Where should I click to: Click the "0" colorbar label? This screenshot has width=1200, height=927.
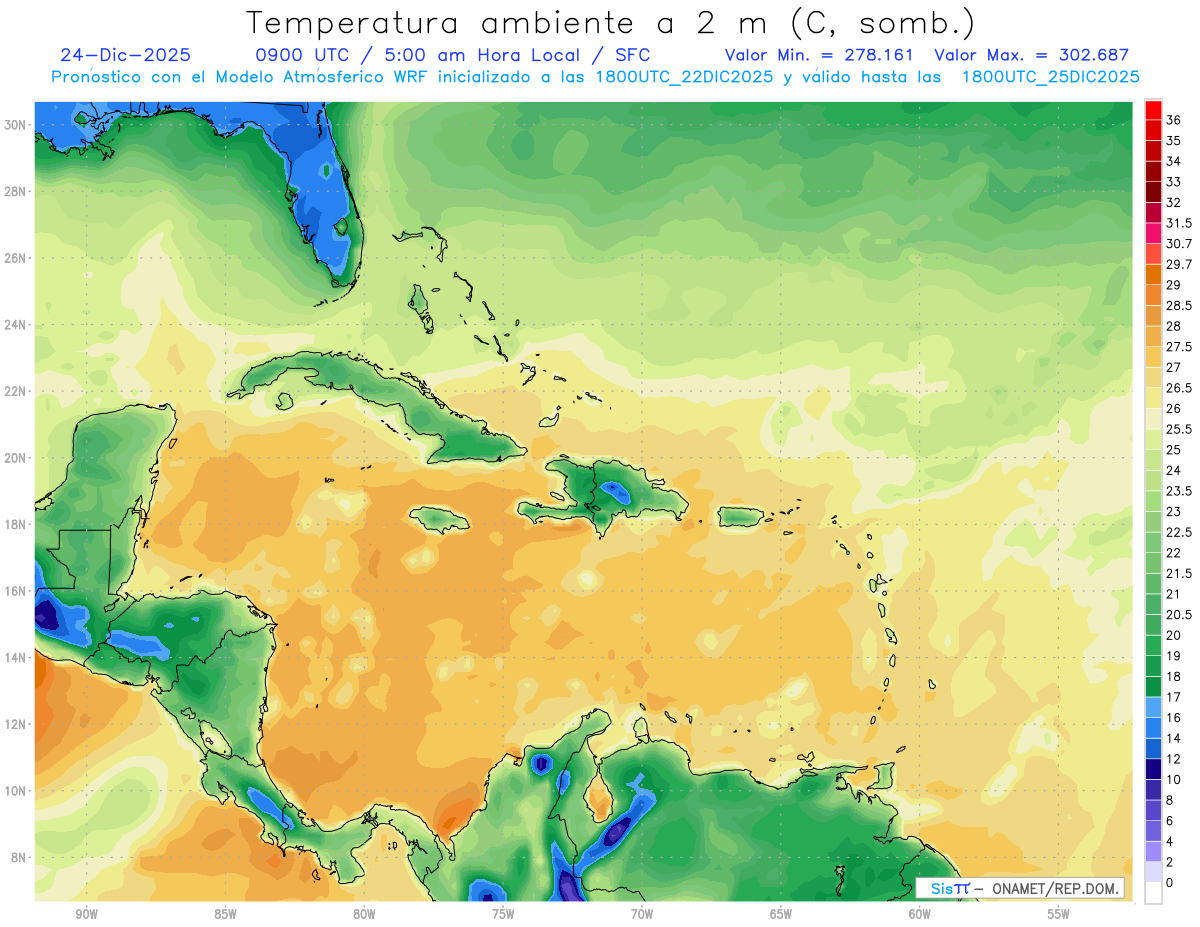point(1170,883)
